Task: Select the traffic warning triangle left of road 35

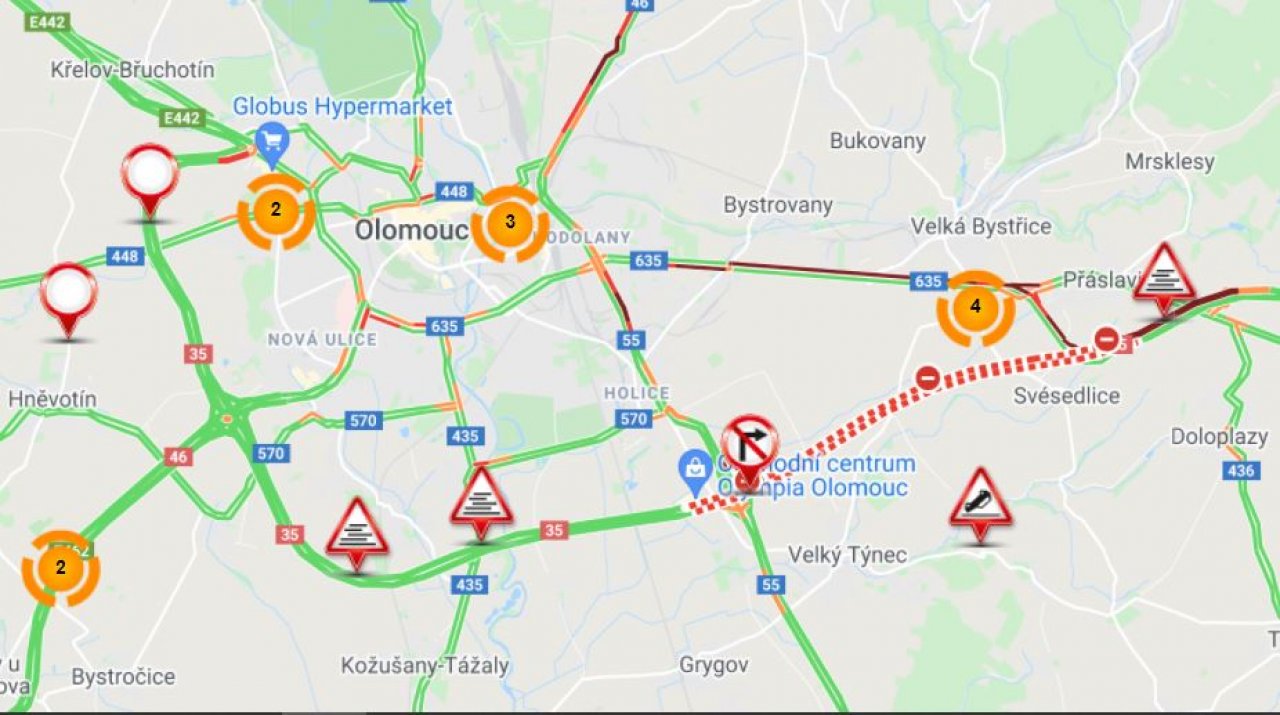Action: click(x=357, y=533)
